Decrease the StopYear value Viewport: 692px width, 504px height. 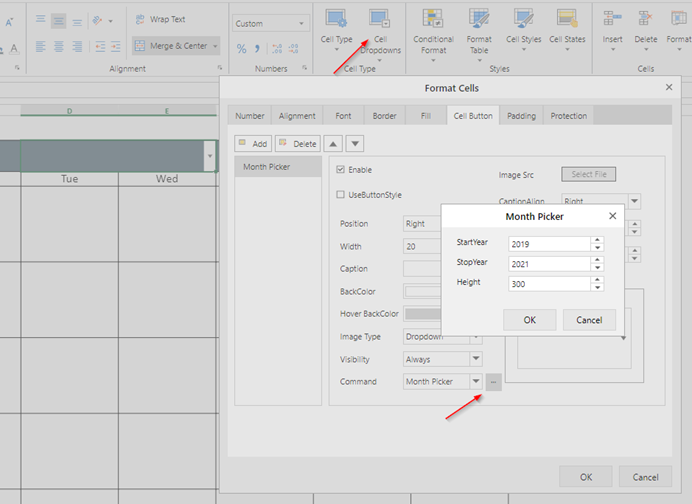(598, 268)
